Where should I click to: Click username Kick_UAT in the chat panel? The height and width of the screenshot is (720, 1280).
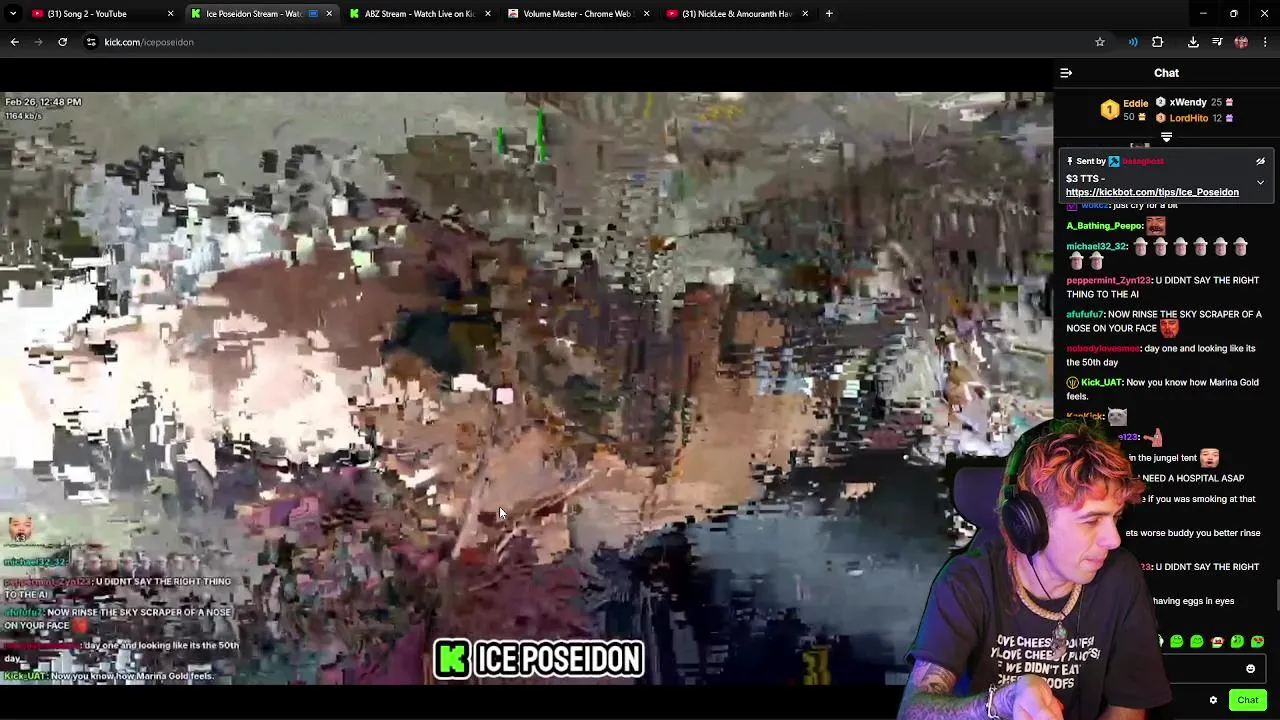[1101, 382]
